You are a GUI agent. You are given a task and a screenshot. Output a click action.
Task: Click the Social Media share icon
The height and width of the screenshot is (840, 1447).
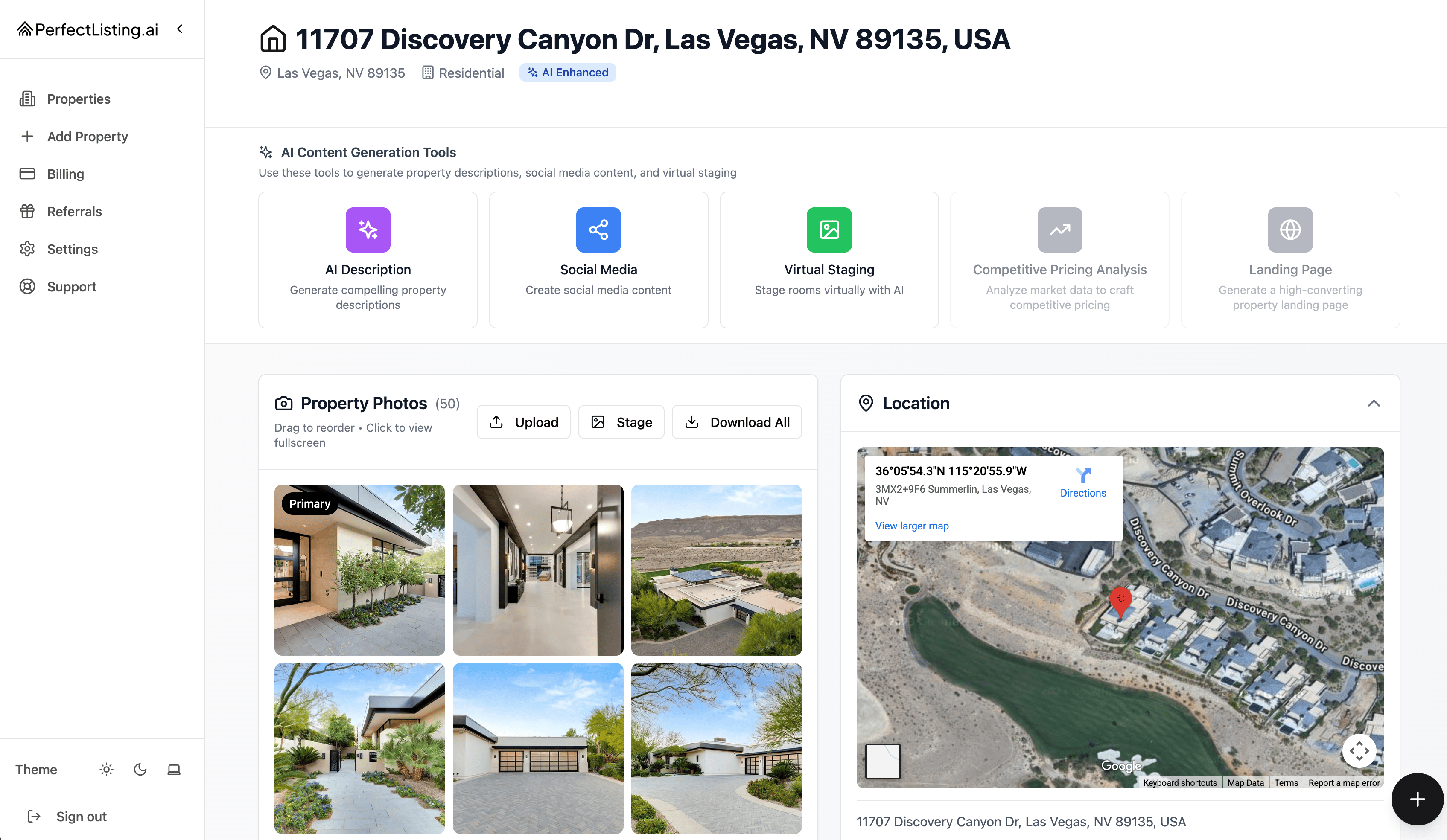point(598,230)
